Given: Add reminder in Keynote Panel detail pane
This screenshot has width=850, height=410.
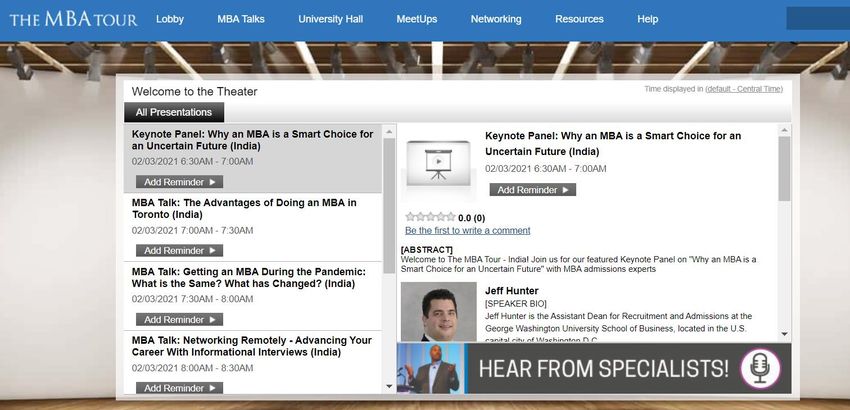Looking at the screenshot, I should pyautogui.click(x=532, y=190).
